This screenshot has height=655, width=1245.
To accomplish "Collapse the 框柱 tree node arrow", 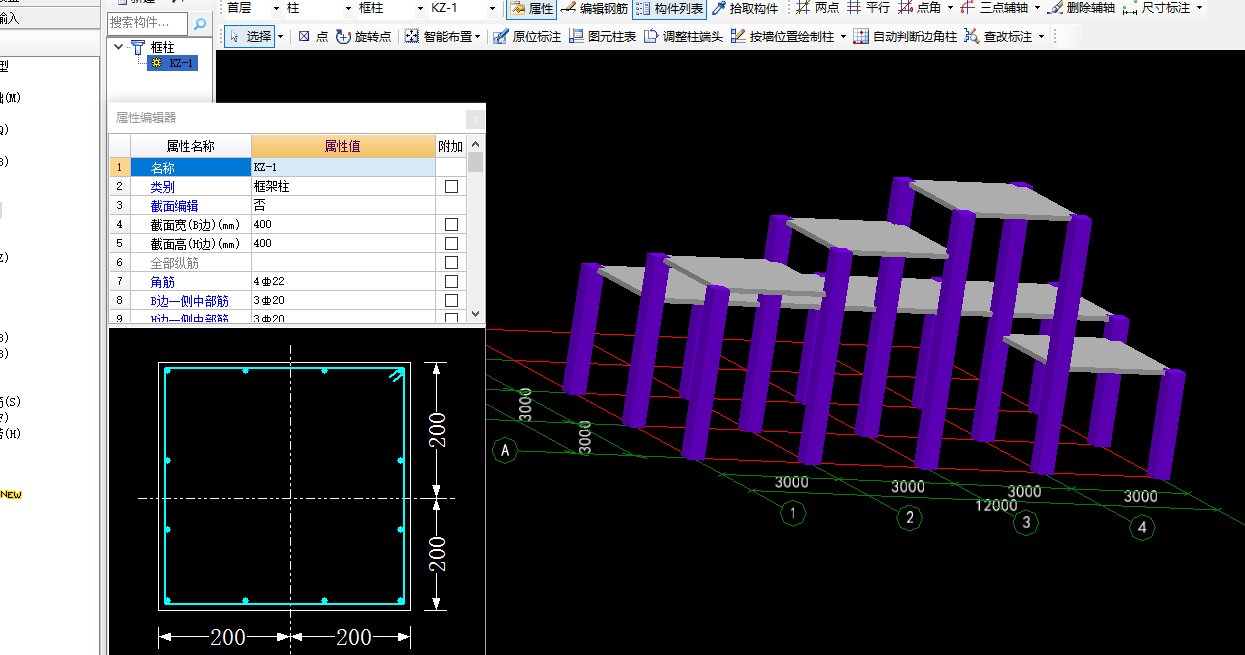I will [x=119, y=46].
